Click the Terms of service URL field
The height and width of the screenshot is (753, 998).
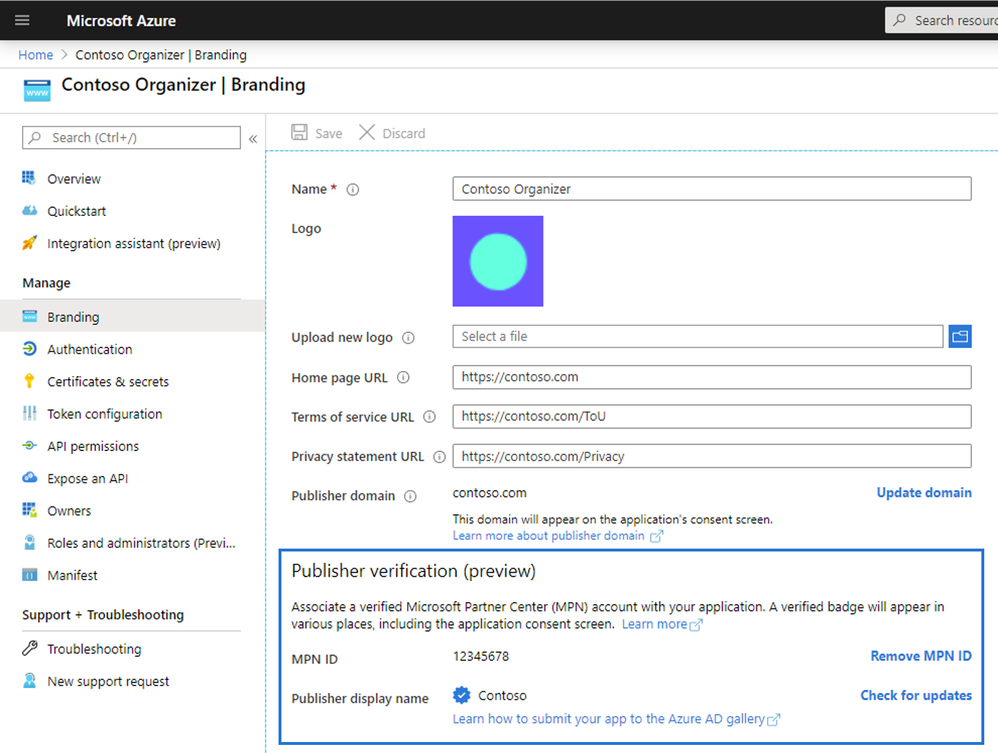click(712, 416)
